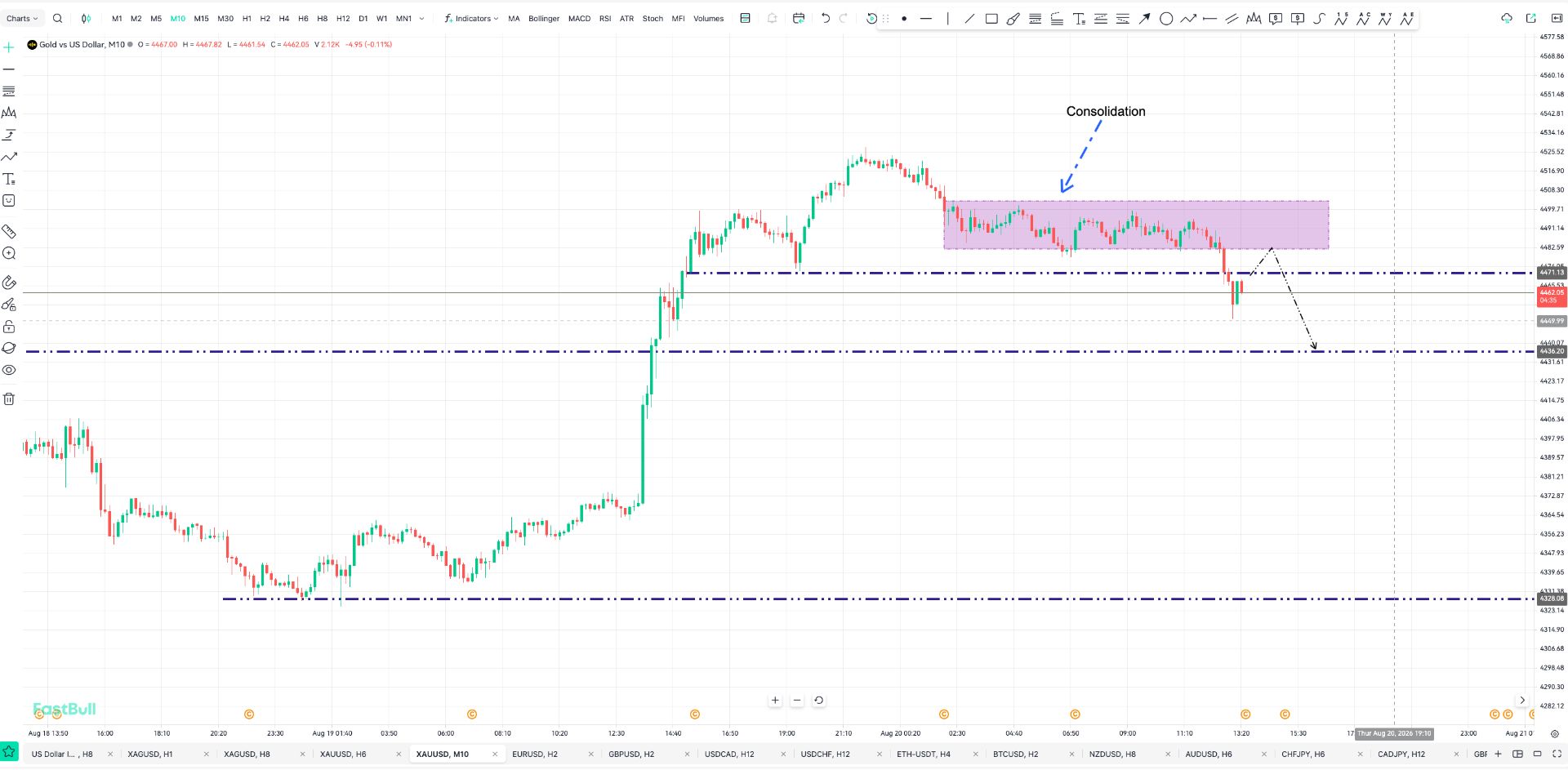The height and width of the screenshot is (770, 1568).
Task: Pick the diagonal trend line tool
Action: tap(969, 19)
